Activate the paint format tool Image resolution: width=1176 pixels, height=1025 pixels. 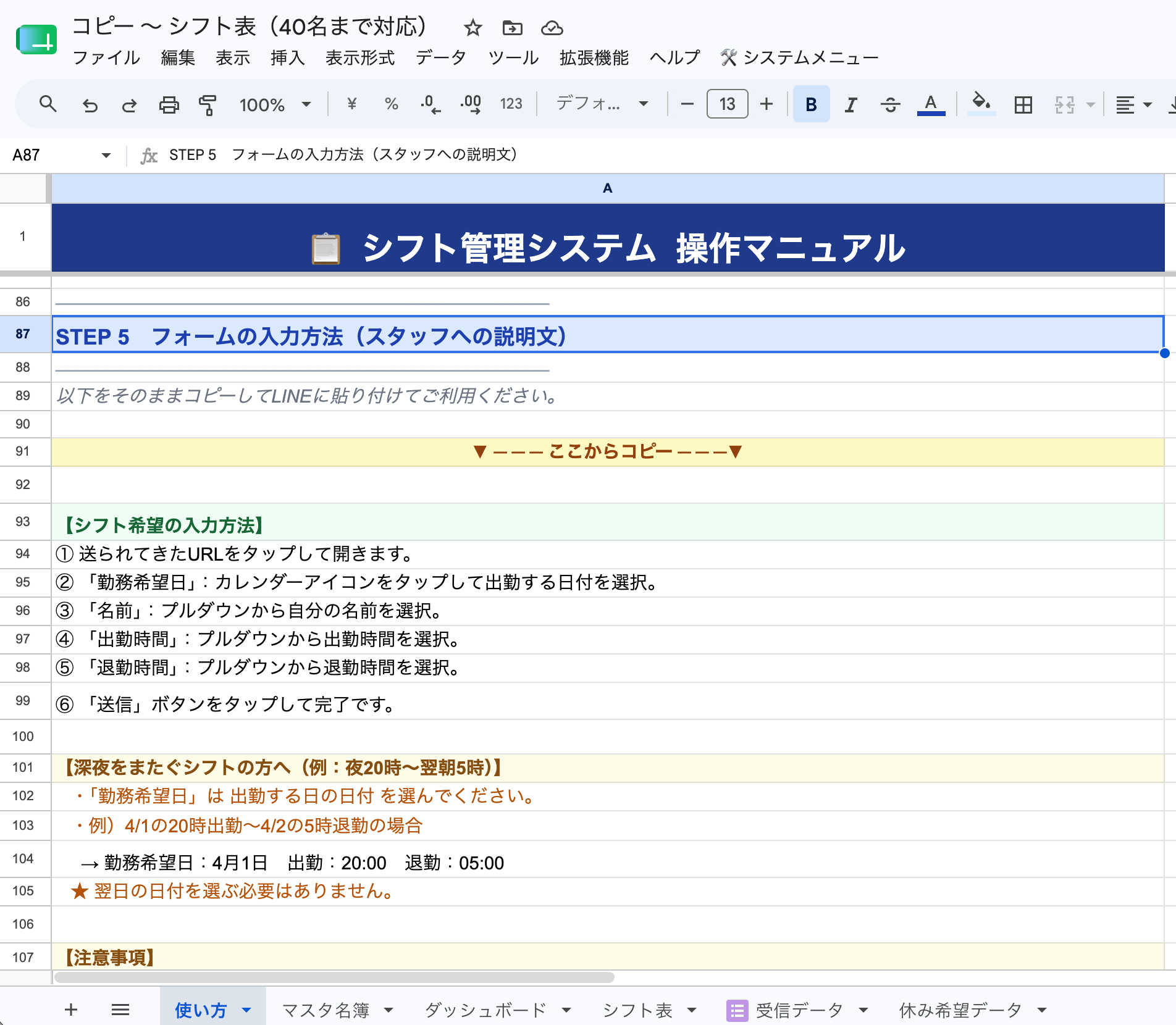click(208, 105)
